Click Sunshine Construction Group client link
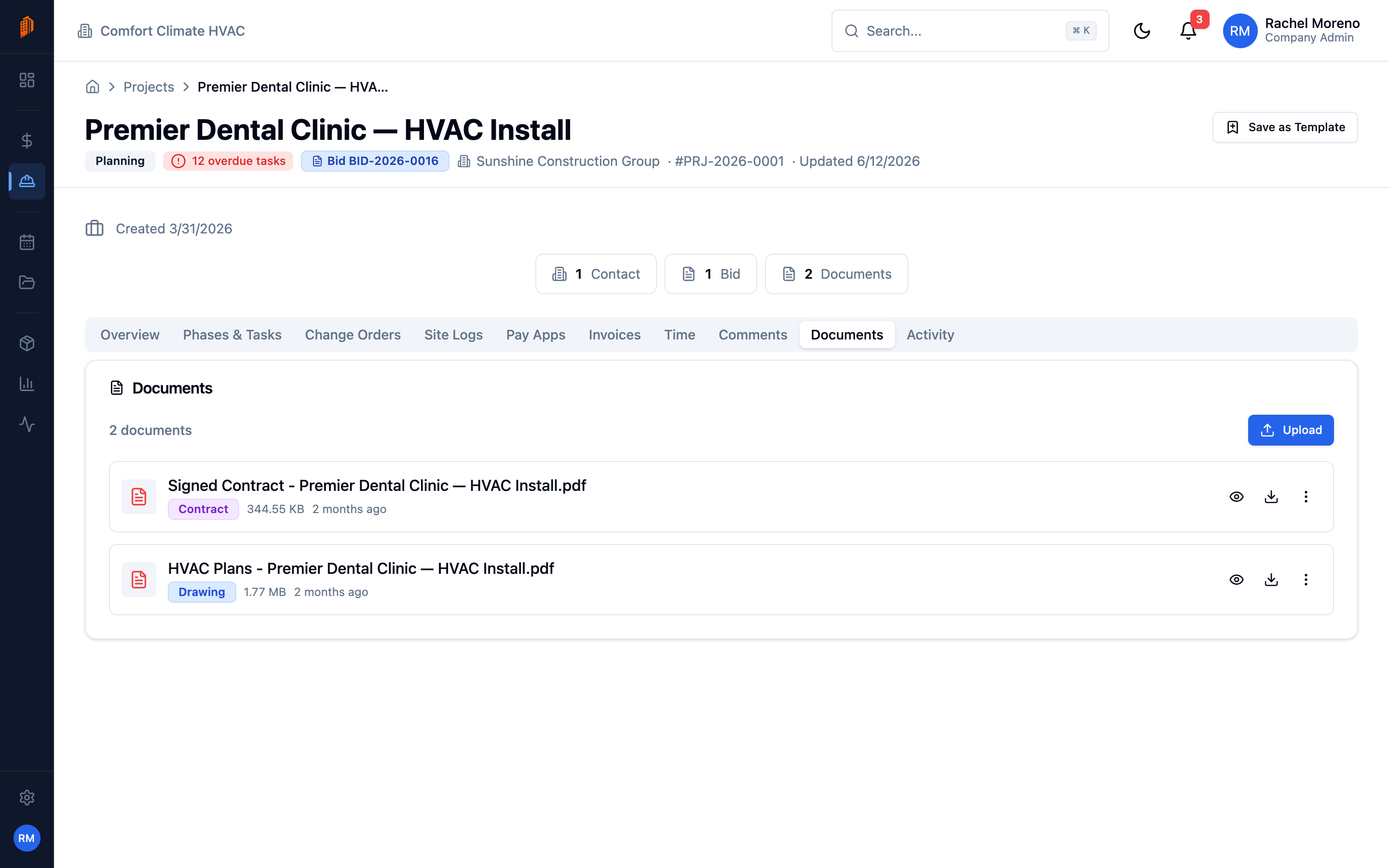The image size is (1389, 868). click(568, 162)
